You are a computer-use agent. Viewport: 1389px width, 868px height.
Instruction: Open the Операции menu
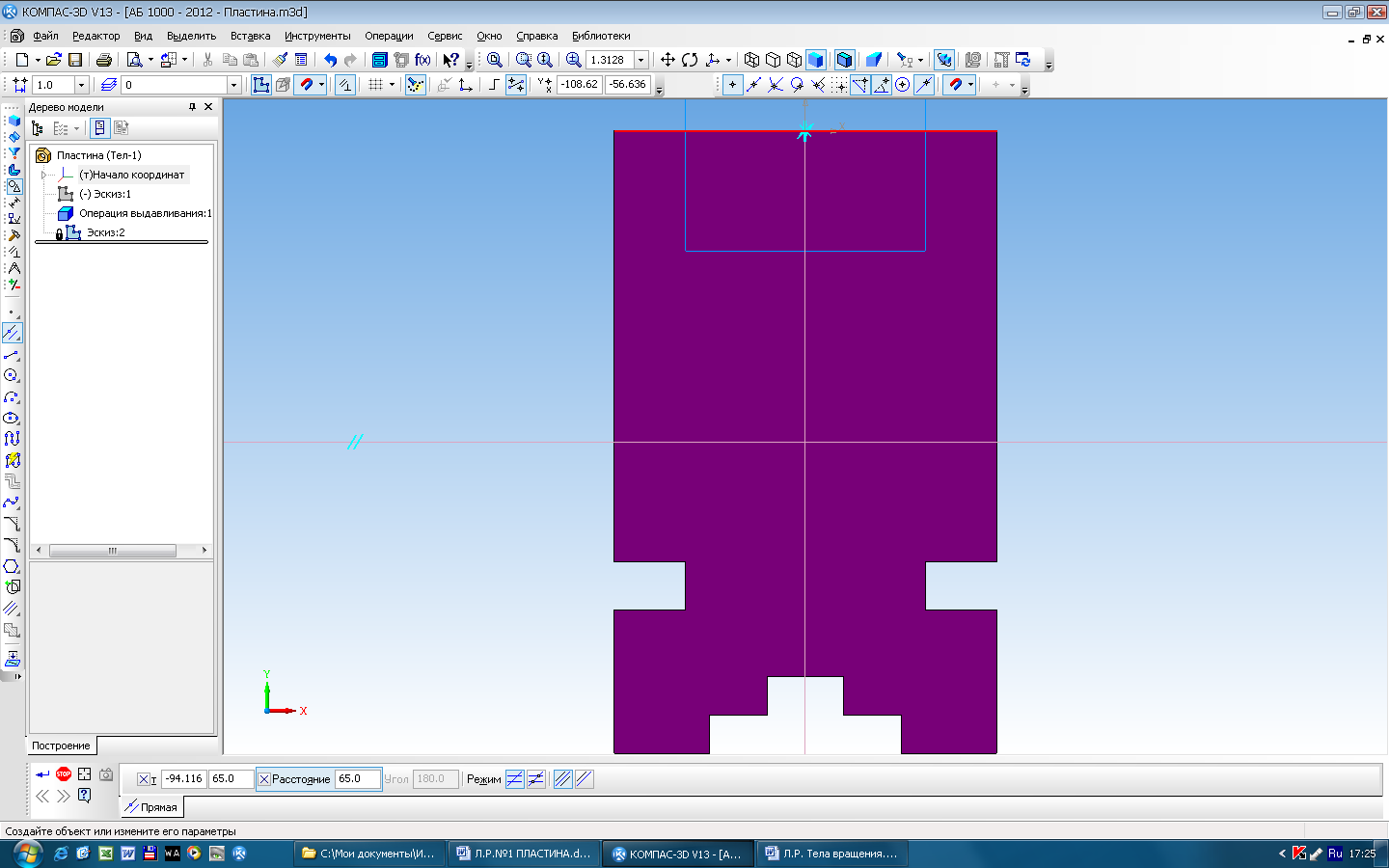coord(389,36)
